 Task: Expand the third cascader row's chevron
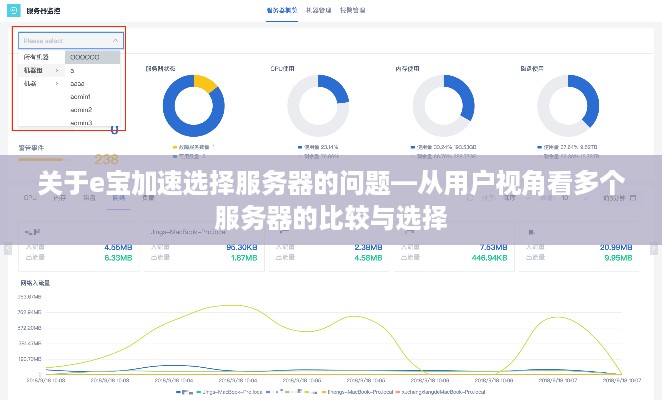click(57, 84)
